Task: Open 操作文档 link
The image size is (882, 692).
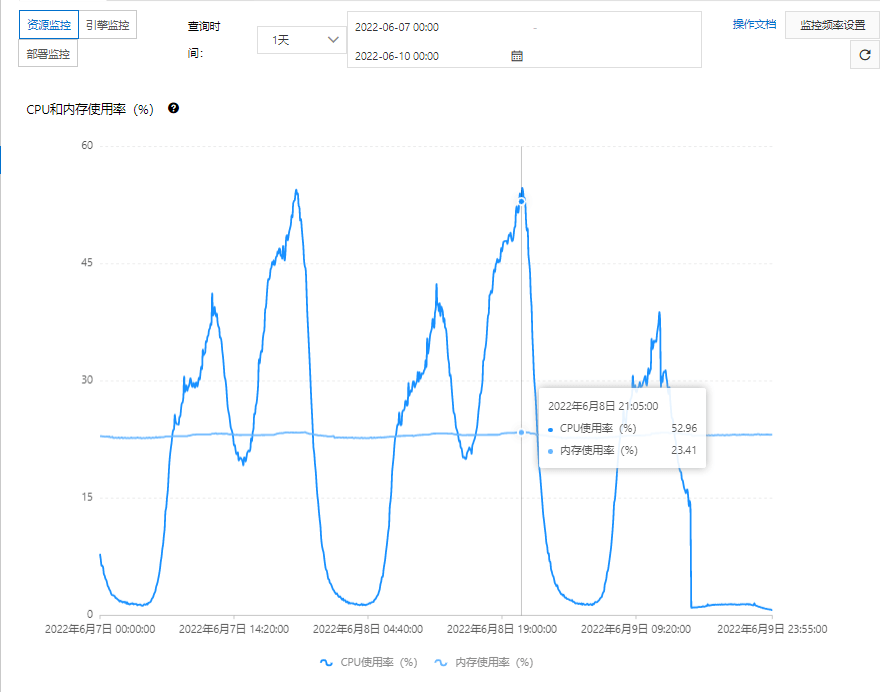Action: (754, 24)
